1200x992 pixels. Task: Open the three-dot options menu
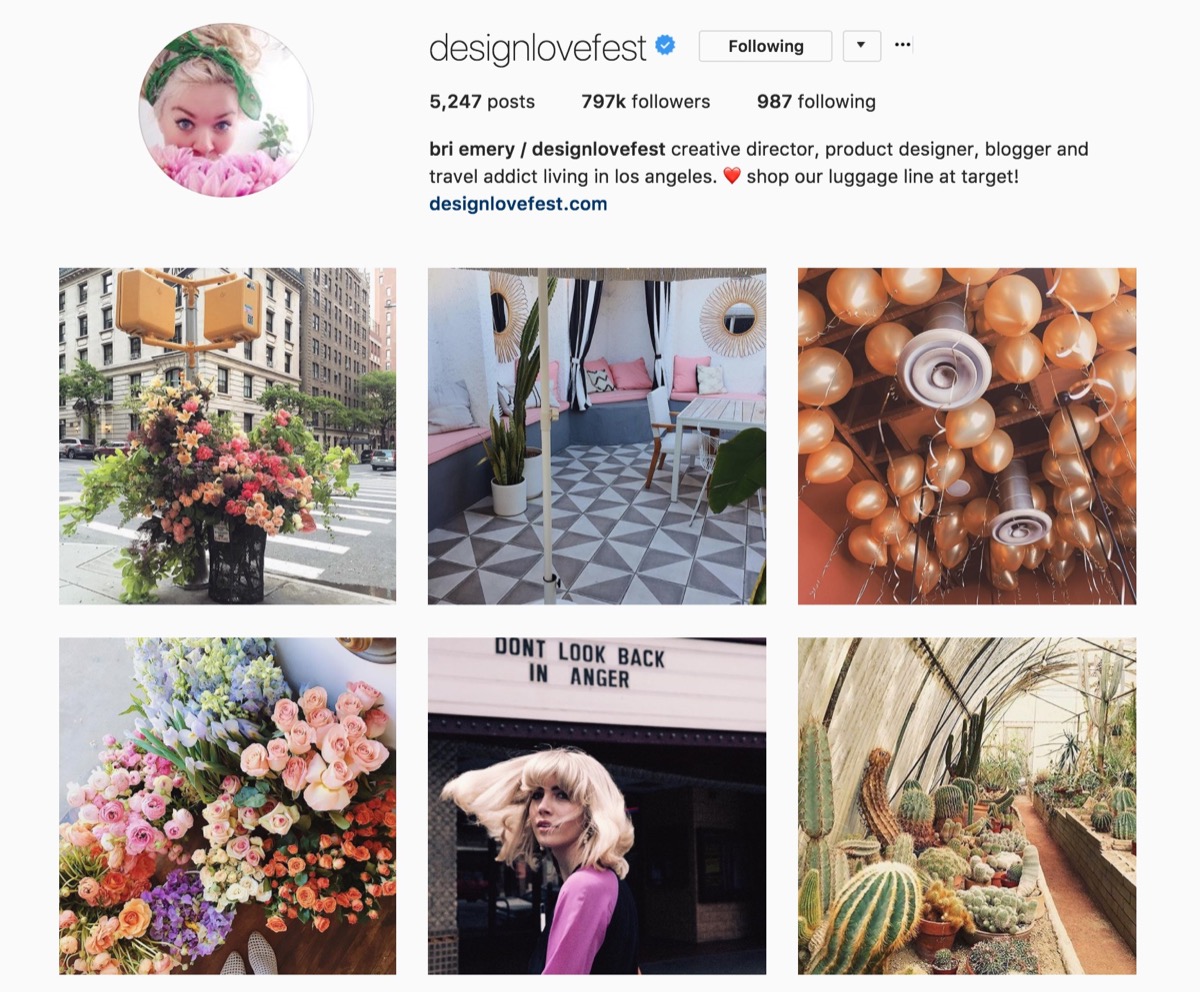click(x=903, y=45)
